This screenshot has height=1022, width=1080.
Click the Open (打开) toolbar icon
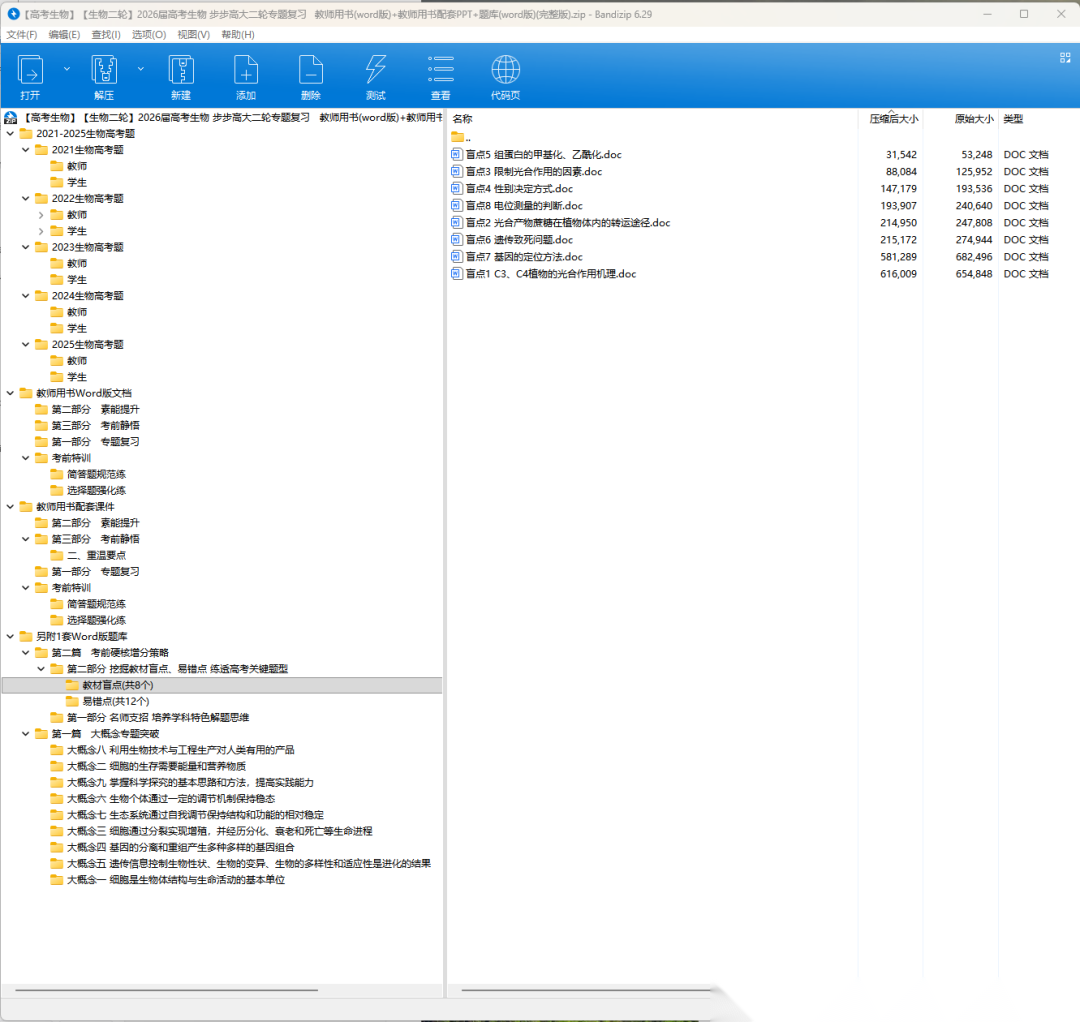(x=31, y=70)
